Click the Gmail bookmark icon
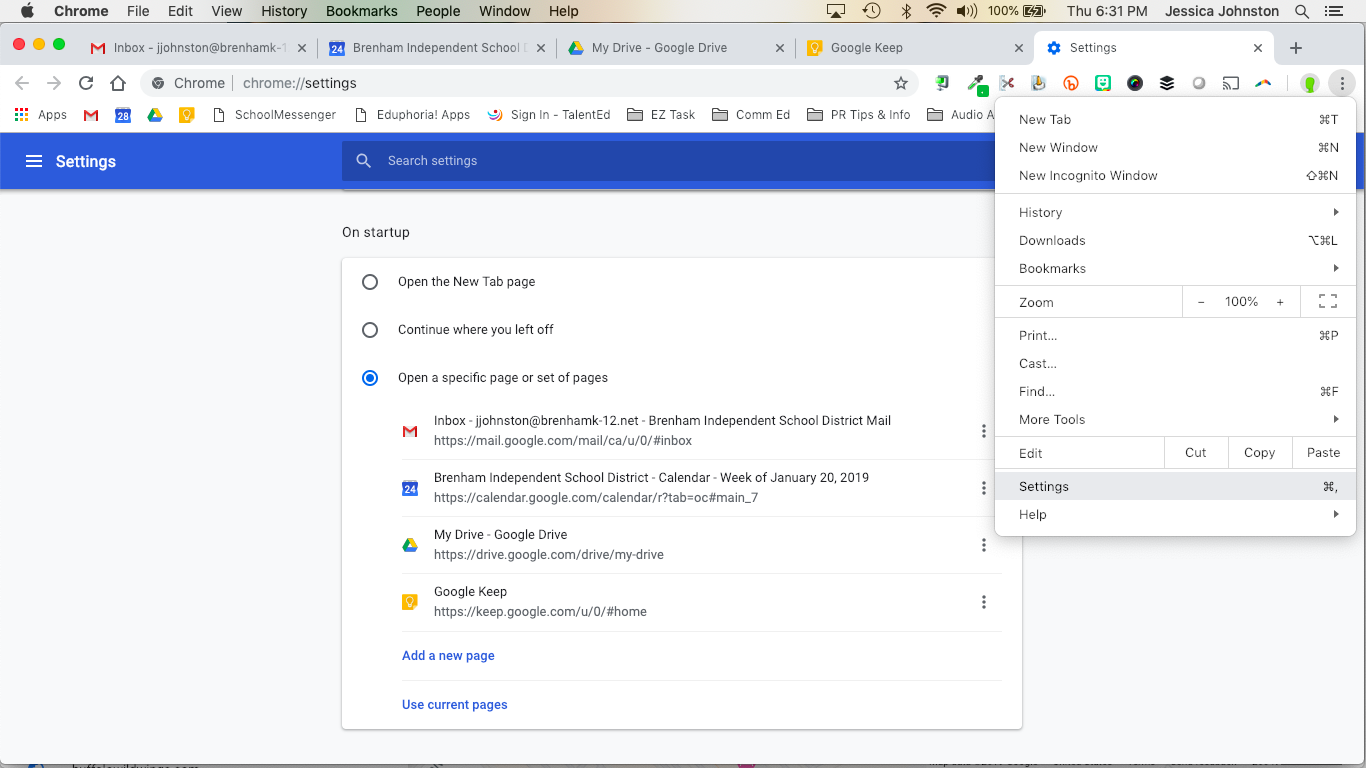Viewport: 1366px width, 768px height. [91, 115]
